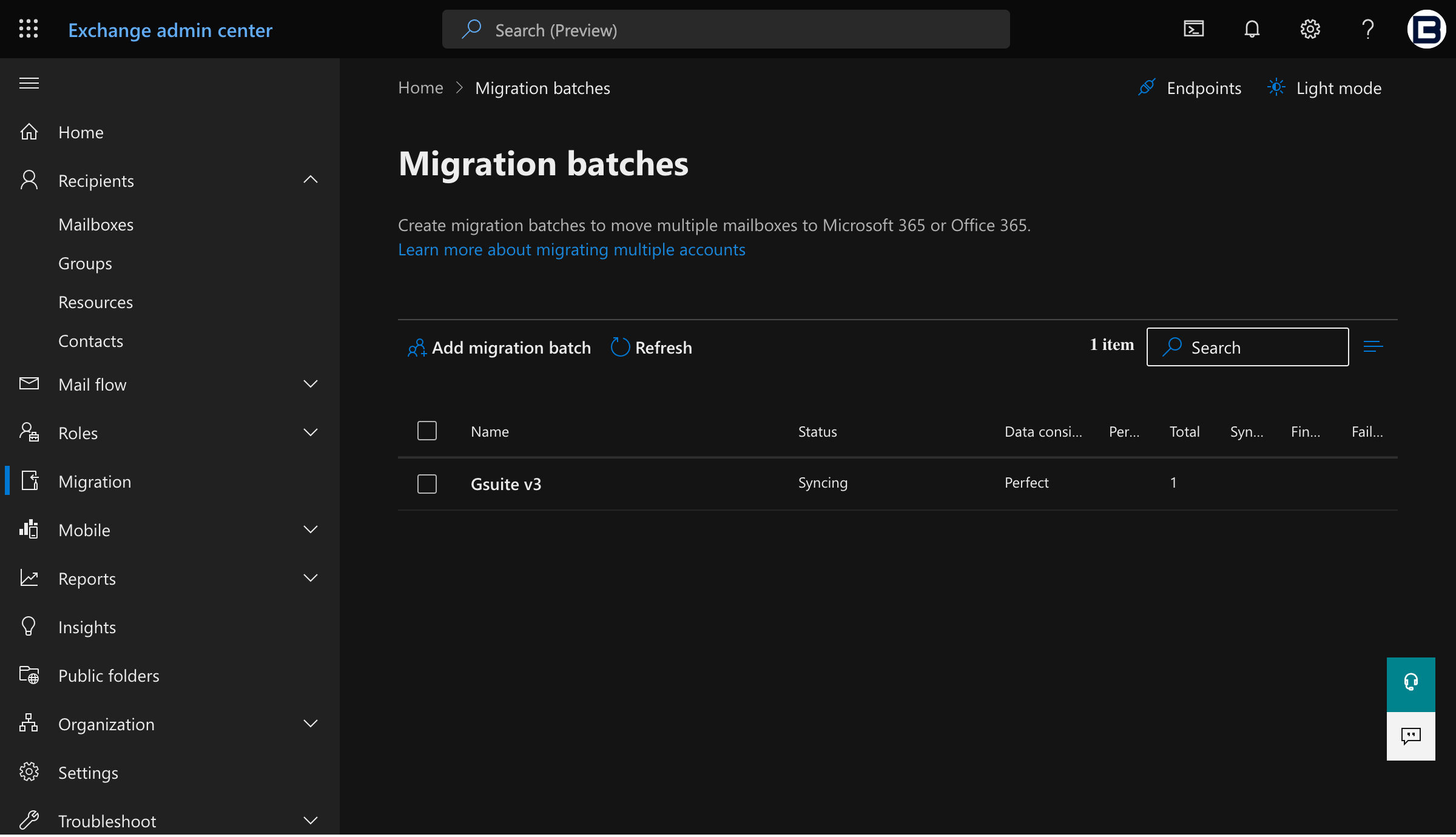Click the Migration icon in sidebar
This screenshot has height=837, width=1456.
pyautogui.click(x=30, y=481)
